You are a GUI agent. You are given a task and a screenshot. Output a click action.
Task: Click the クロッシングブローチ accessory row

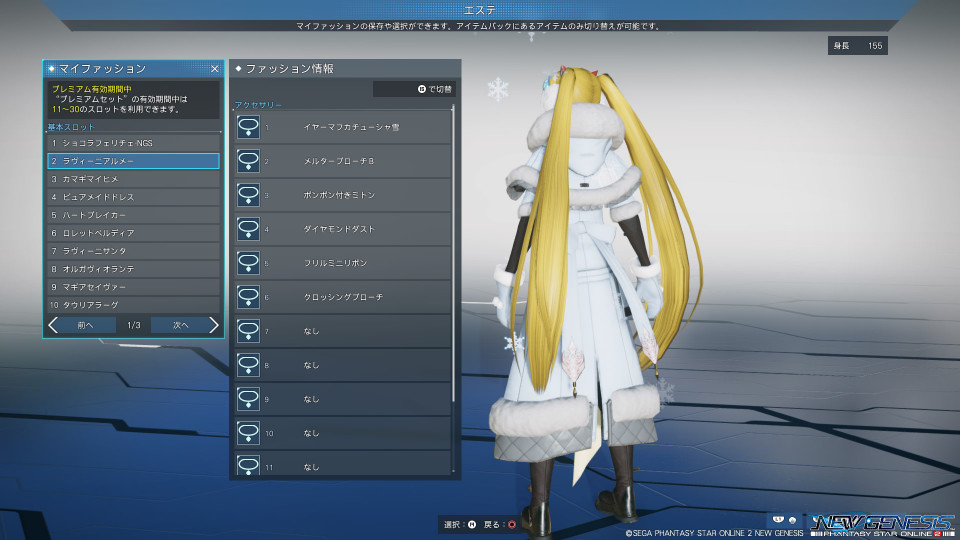pyautogui.click(x=343, y=297)
